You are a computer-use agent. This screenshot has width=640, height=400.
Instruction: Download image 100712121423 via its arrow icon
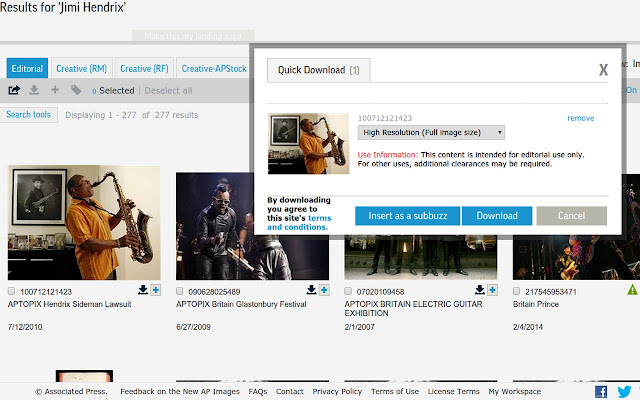click(x=143, y=290)
